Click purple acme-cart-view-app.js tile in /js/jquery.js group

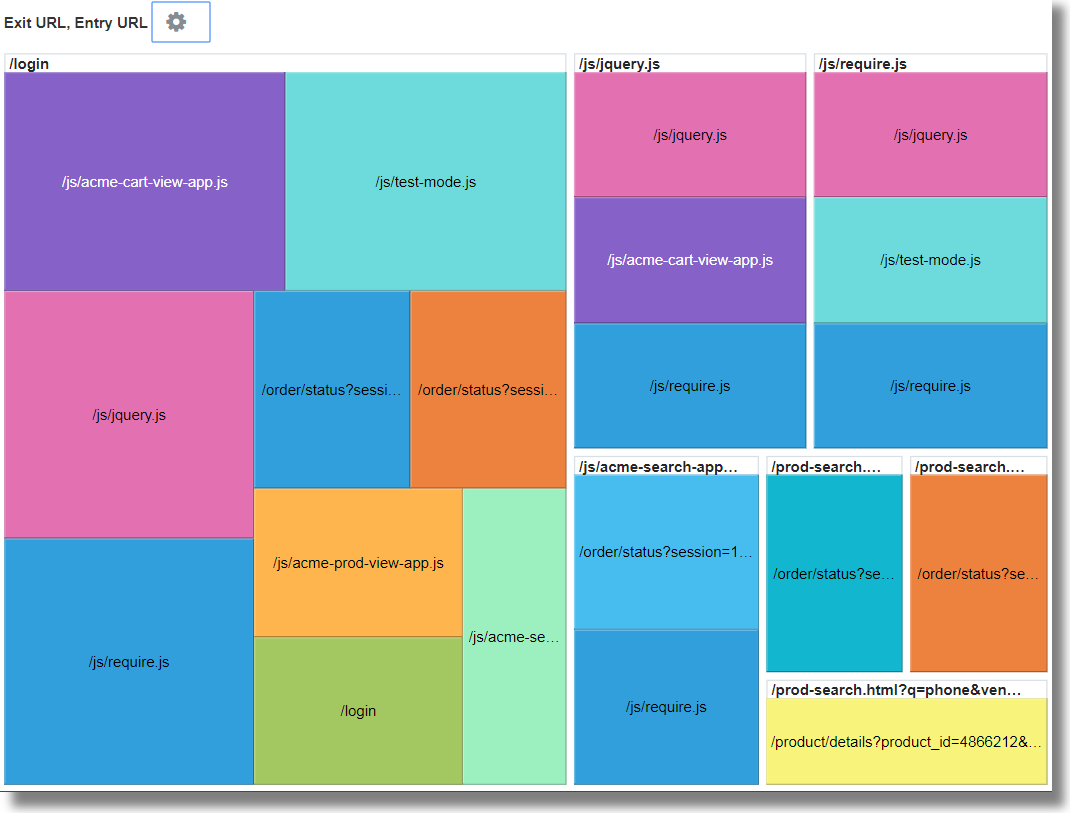point(690,260)
